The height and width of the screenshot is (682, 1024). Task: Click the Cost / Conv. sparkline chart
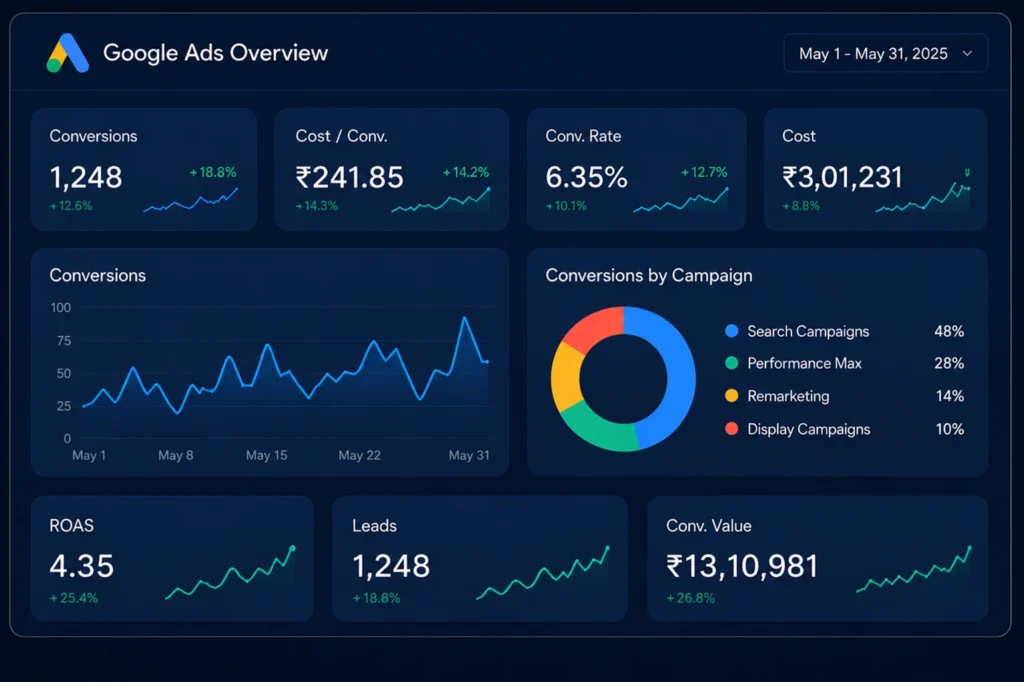point(441,200)
